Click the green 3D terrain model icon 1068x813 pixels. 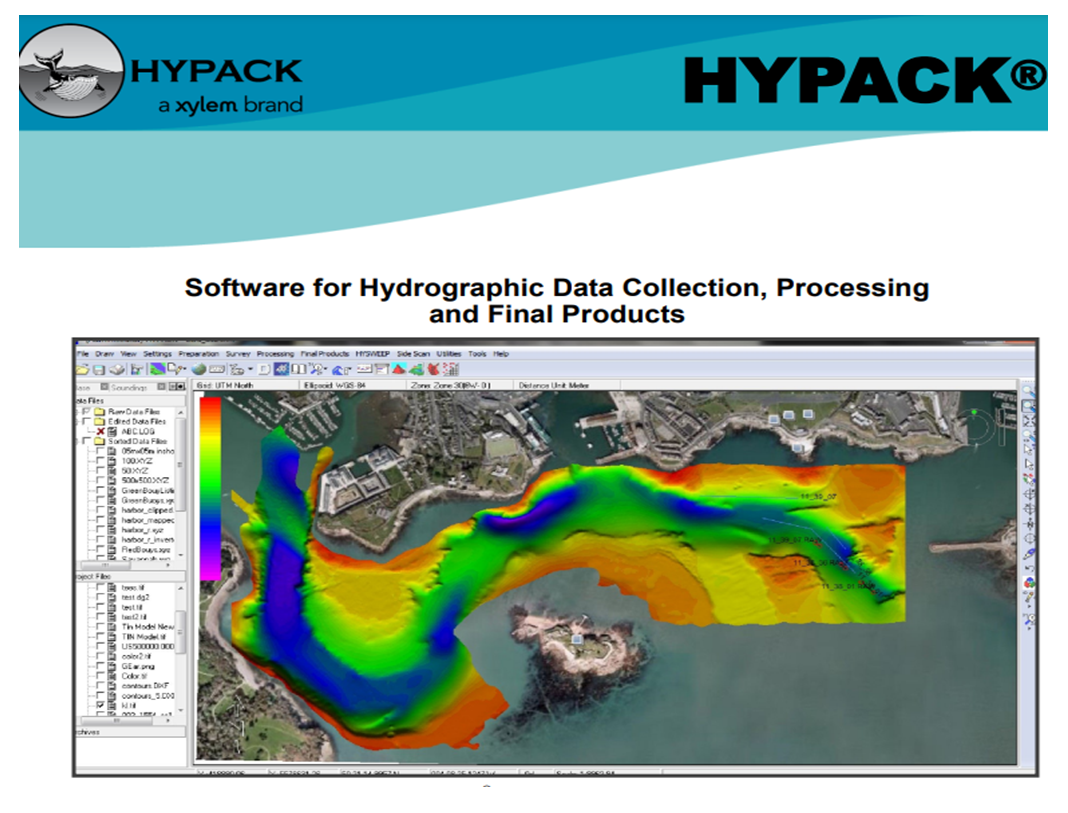pos(416,369)
